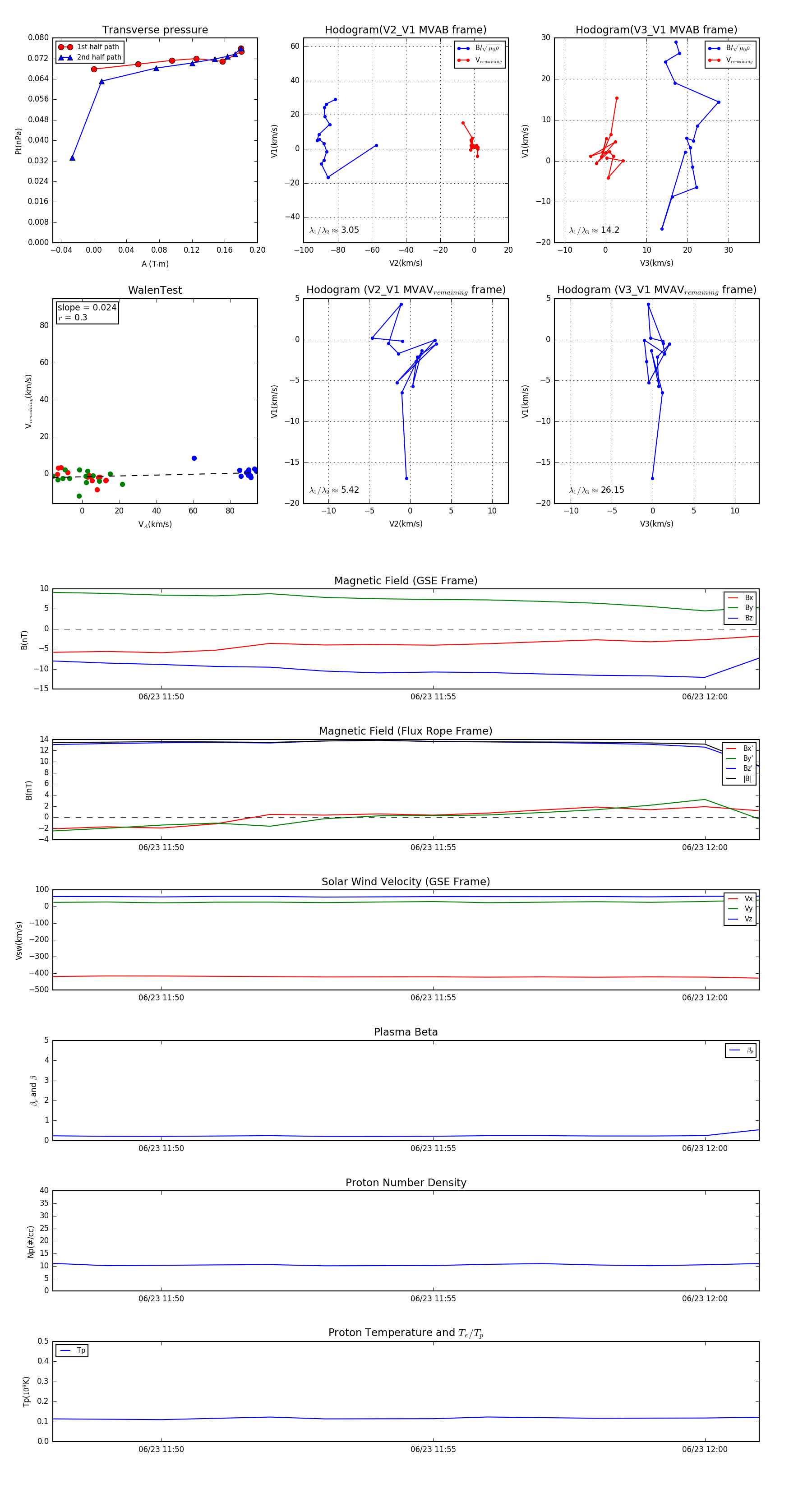
Task: Click the 'Vsw(km/s)' y-axis label
Action: pyautogui.click(x=19, y=940)
